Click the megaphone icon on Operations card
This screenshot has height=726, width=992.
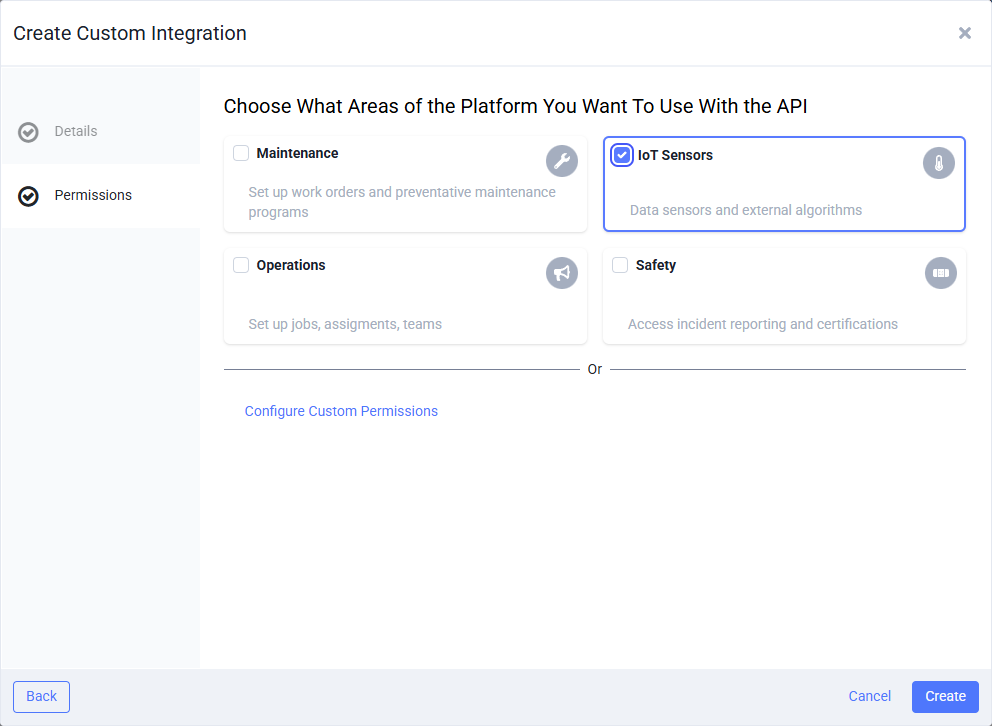click(562, 273)
